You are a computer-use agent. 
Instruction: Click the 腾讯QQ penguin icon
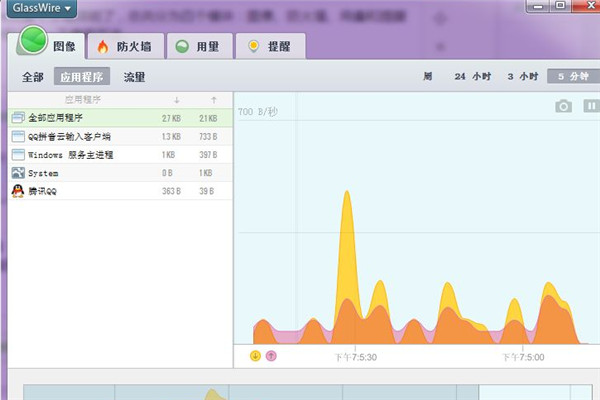[18, 191]
